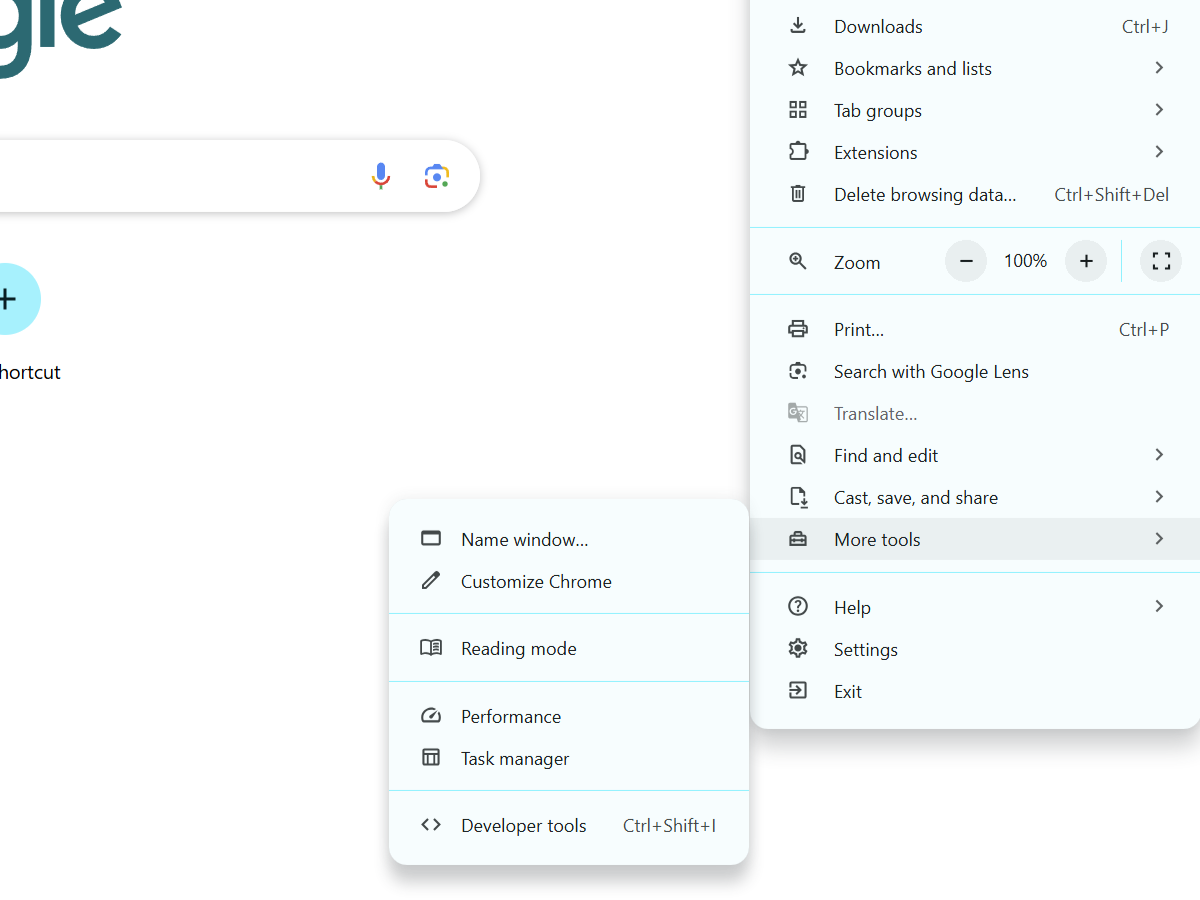Expand the Bookmarks and lists submenu arrow
Screen dimensions: 1200x900
pos(1159,68)
